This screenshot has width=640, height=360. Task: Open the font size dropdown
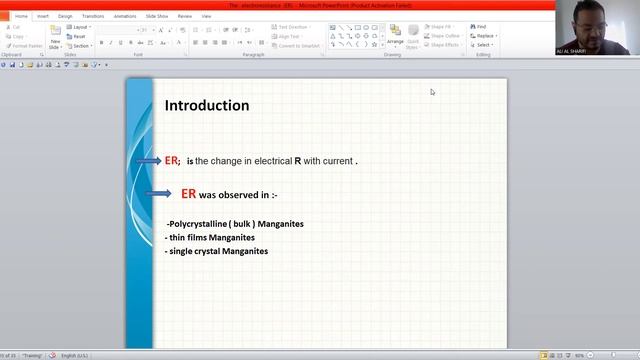point(153,30)
